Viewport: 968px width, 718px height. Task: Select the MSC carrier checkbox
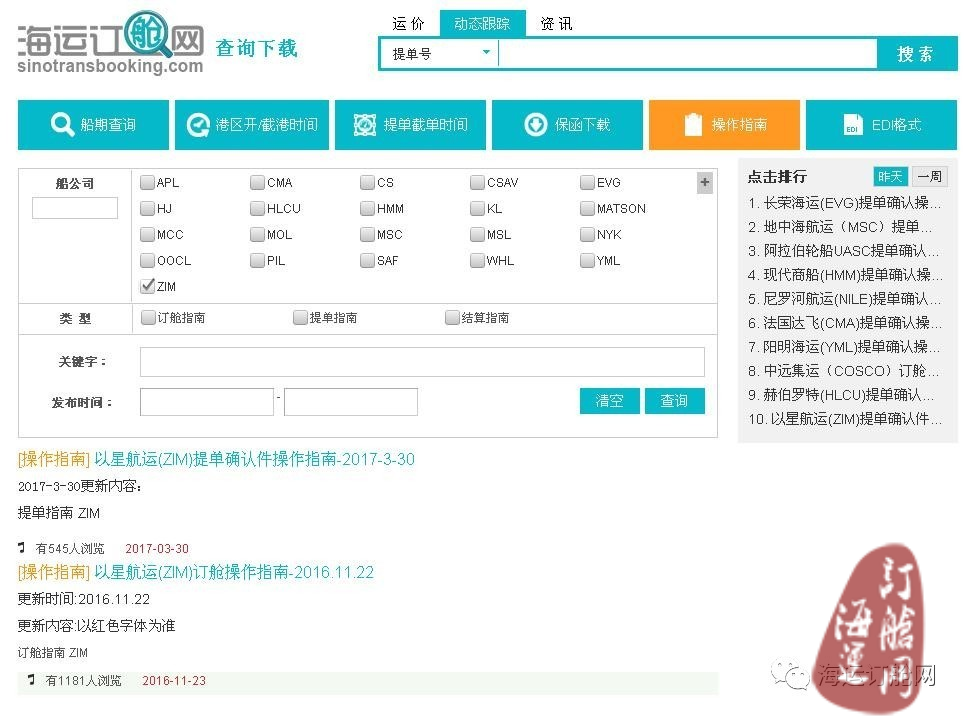click(367, 234)
